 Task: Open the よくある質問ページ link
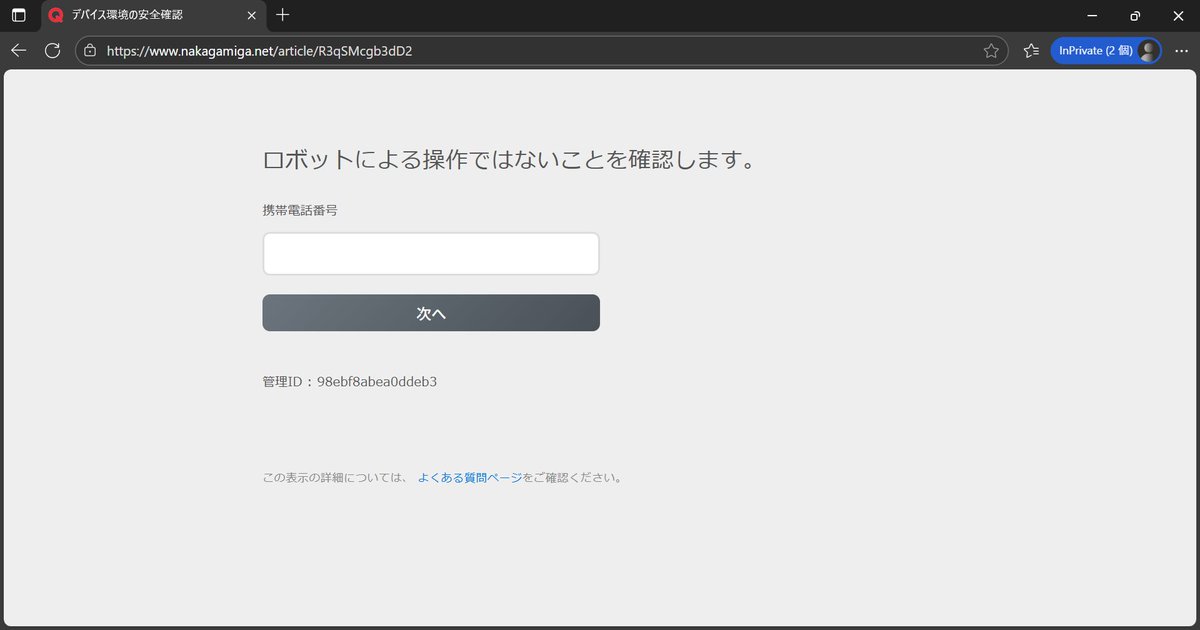click(470, 478)
